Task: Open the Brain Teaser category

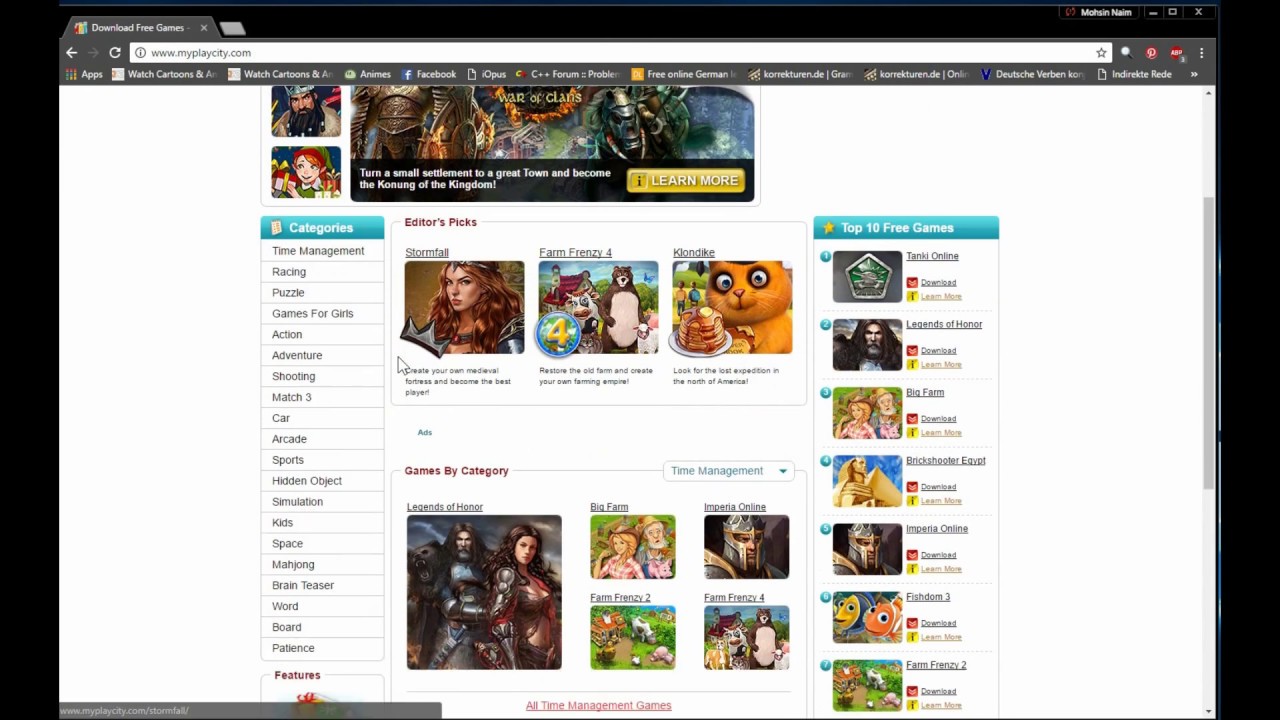Action: pyautogui.click(x=303, y=586)
